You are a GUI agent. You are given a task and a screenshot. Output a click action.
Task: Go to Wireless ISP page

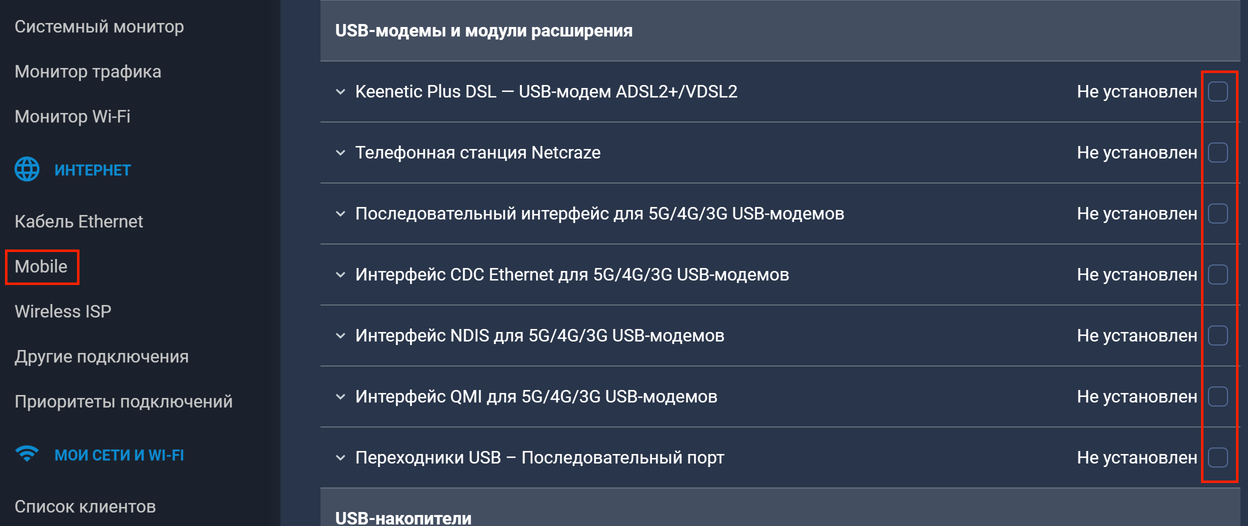[63, 312]
